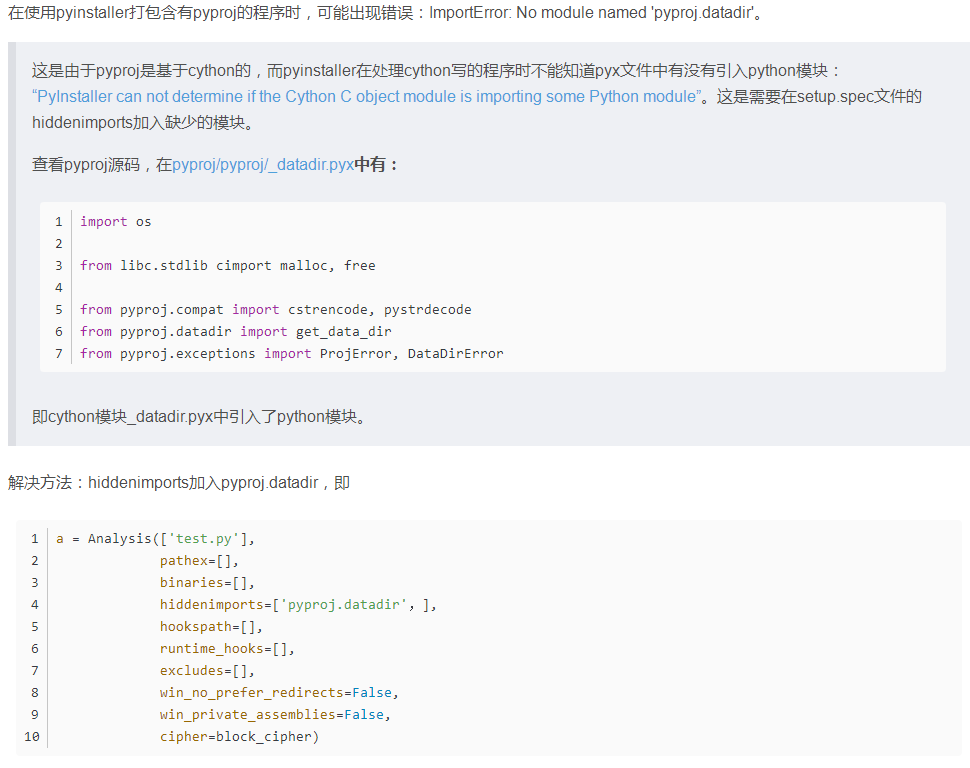Click the ImportError 'pyproj.datadir' sentence at top
The width and height of the screenshot is (970, 768).
pos(385,12)
